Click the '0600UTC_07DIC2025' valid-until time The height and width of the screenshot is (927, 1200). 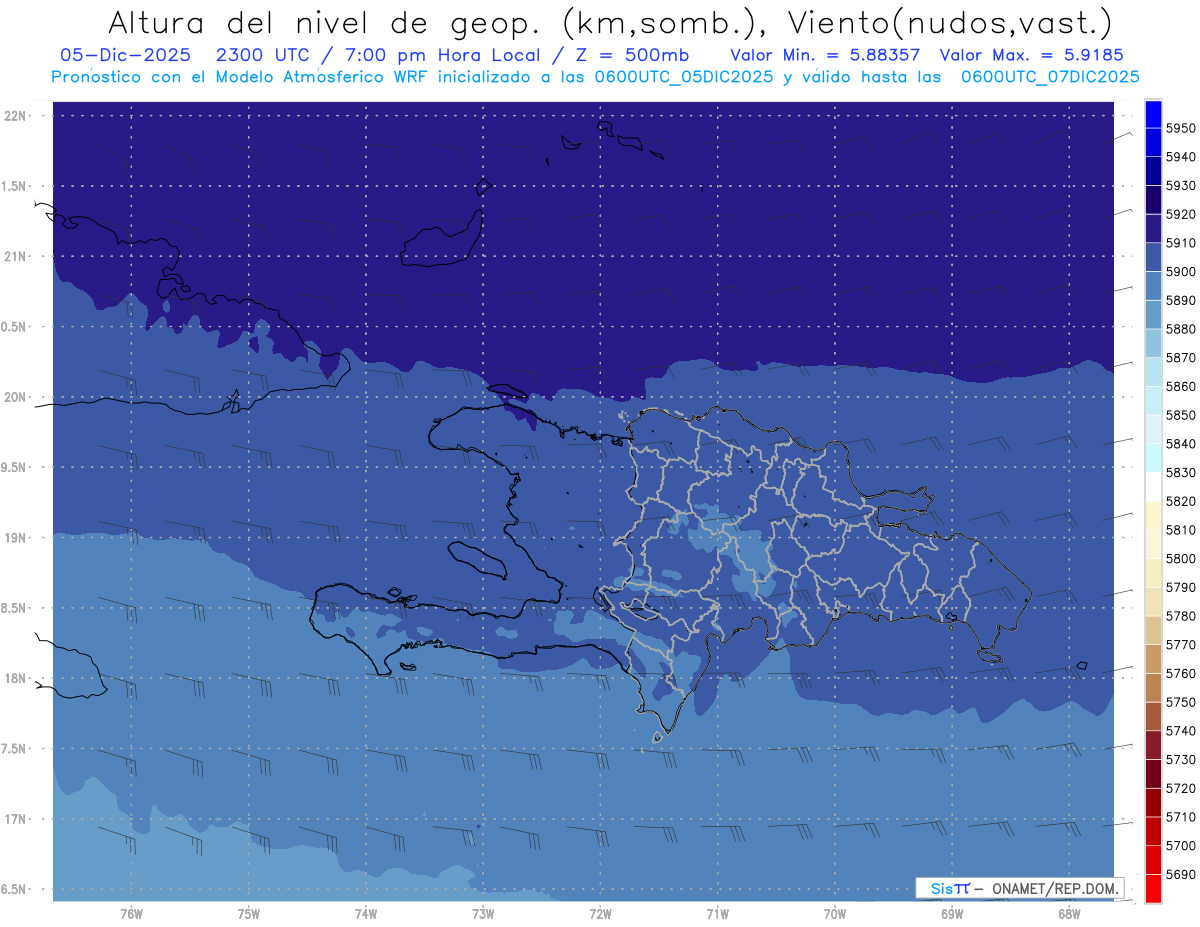point(1049,77)
